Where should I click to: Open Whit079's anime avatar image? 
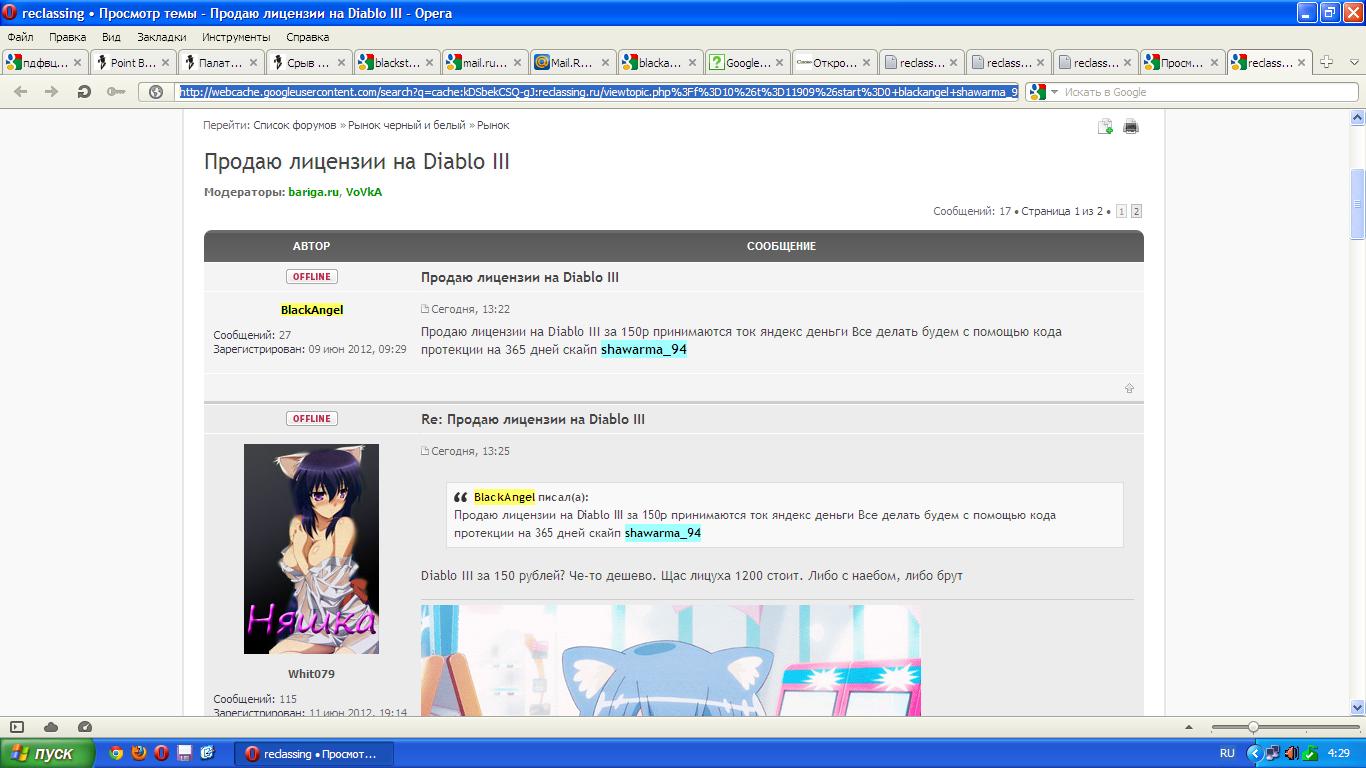[x=311, y=549]
